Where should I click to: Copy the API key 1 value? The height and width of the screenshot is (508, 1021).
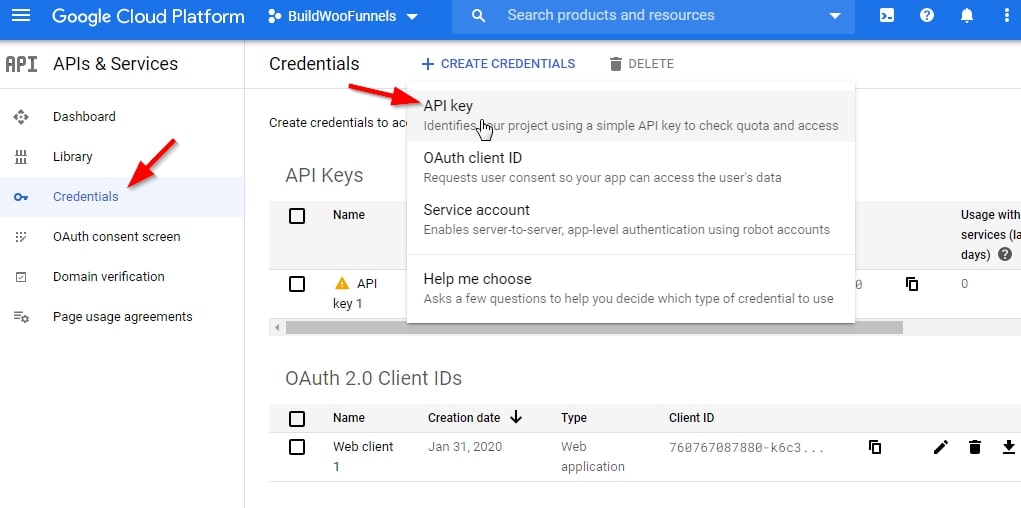pos(912,284)
